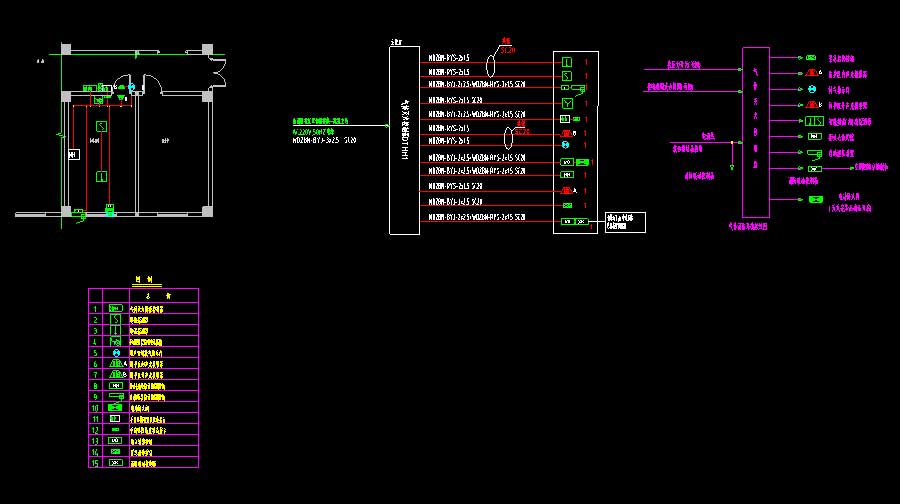
Task: Click the legend row number 8
Action: tap(95, 386)
